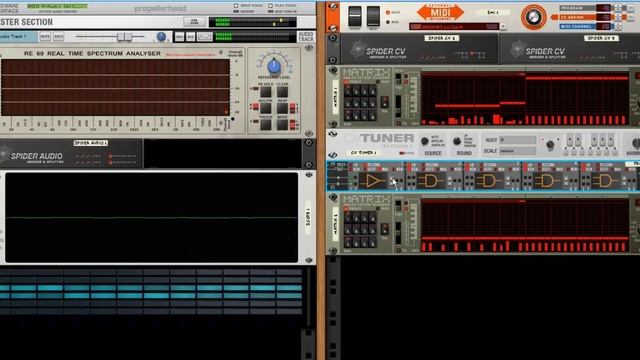Toggle the pattern enable LED on the lower Matrix
The width and height of the screenshot is (640, 360).
pos(347,209)
